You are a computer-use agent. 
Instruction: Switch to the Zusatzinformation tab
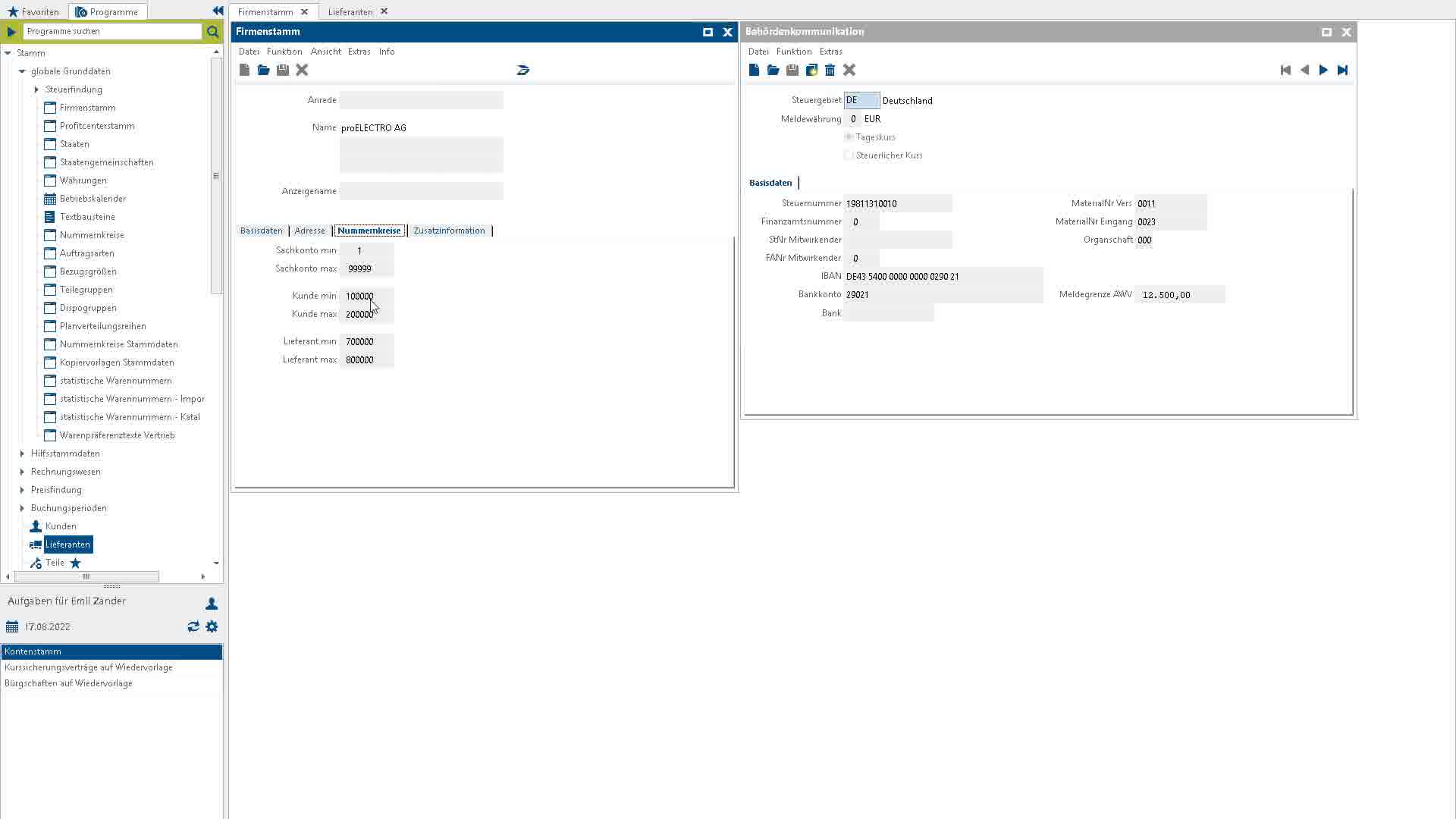point(449,231)
